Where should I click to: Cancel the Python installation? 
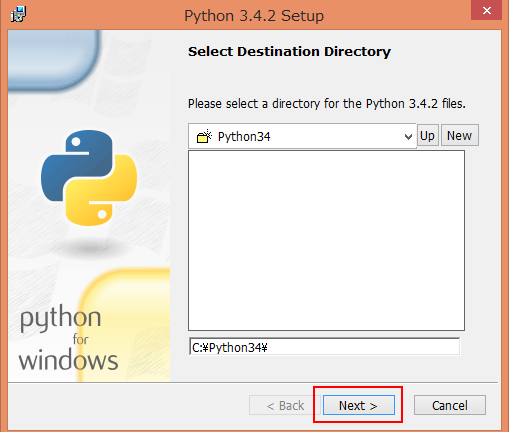pos(450,405)
